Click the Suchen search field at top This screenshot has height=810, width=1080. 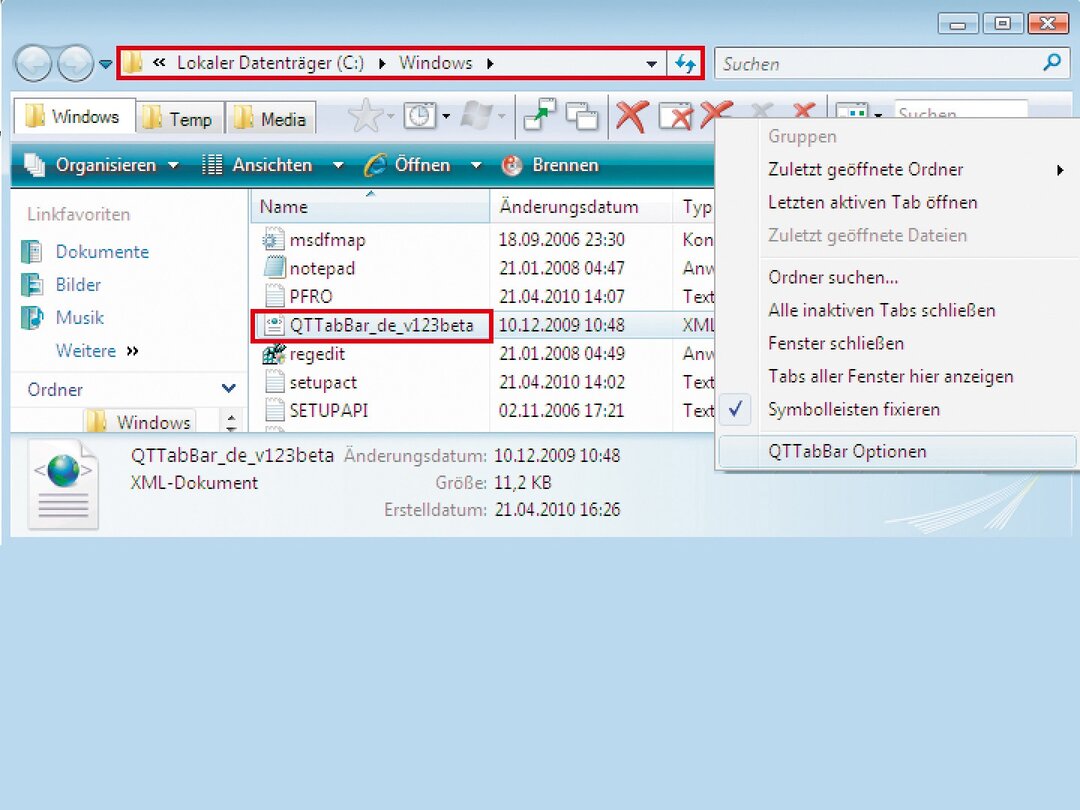tap(880, 64)
